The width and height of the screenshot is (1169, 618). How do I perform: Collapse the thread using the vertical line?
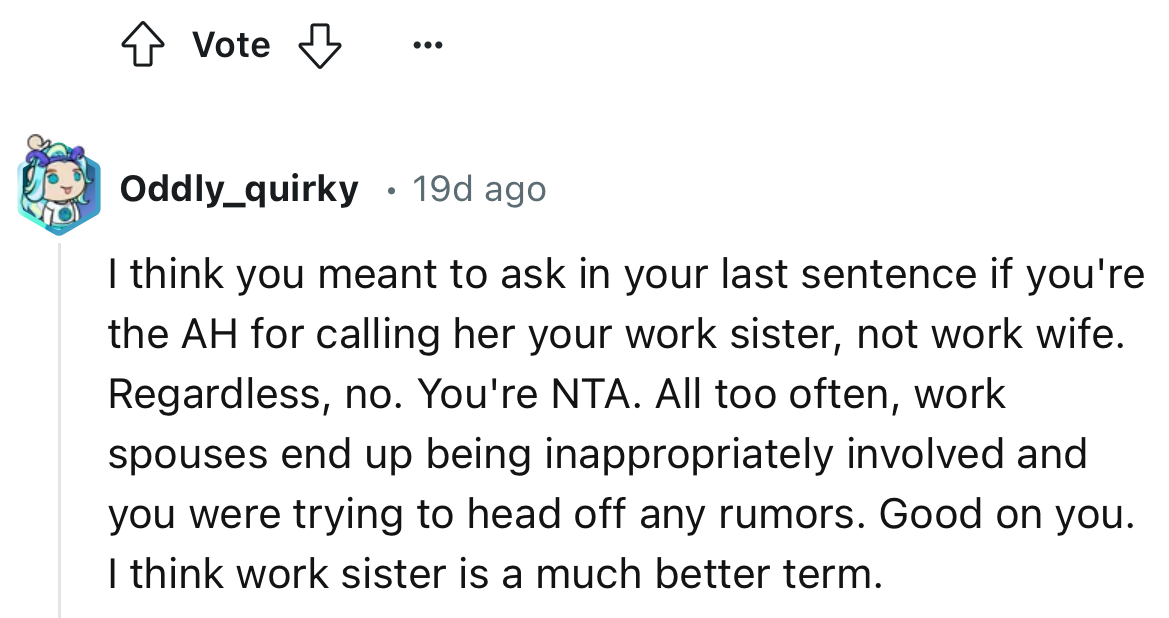[59, 430]
